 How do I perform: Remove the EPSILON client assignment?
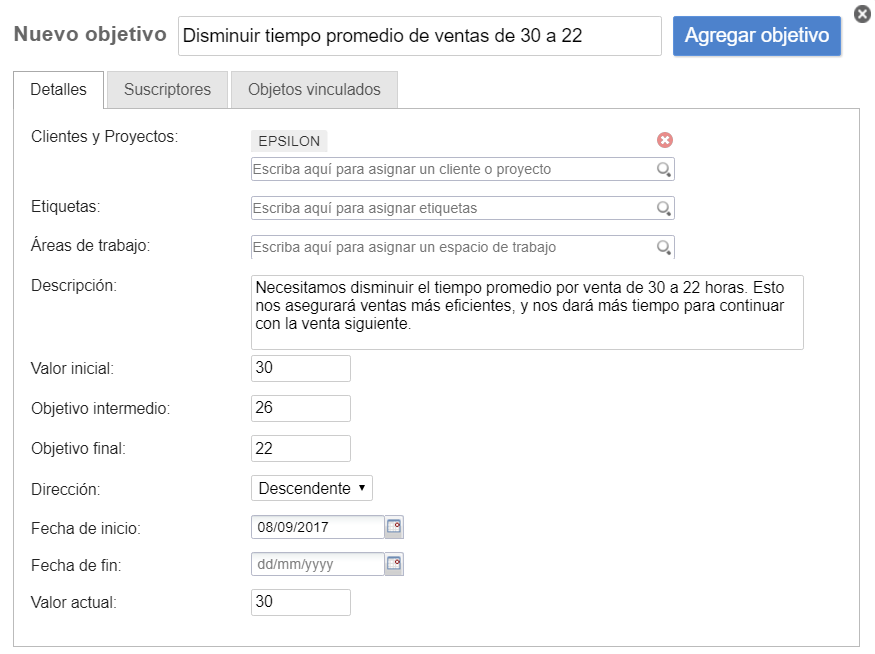coord(664,140)
